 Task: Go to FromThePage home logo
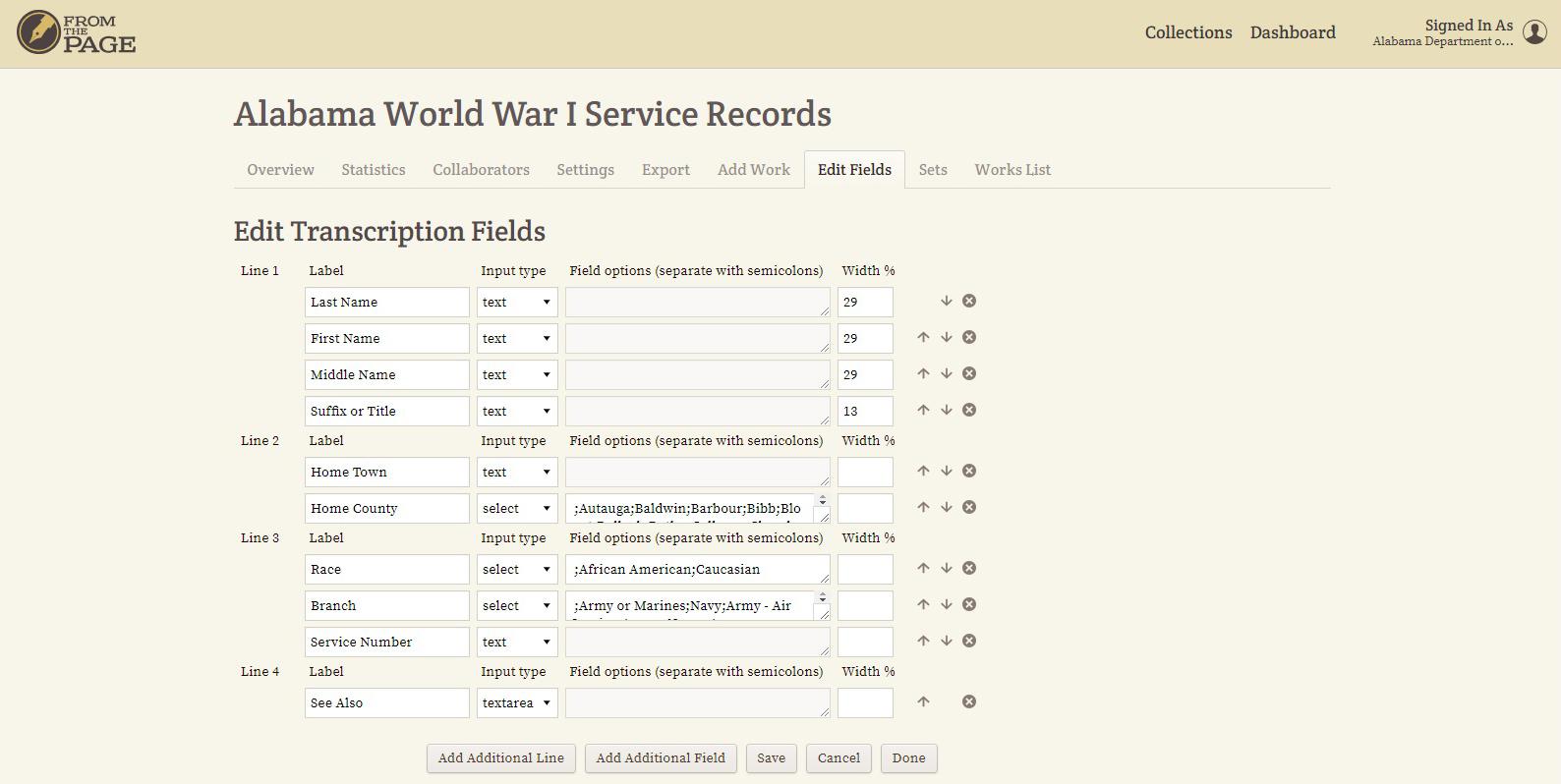click(x=77, y=32)
